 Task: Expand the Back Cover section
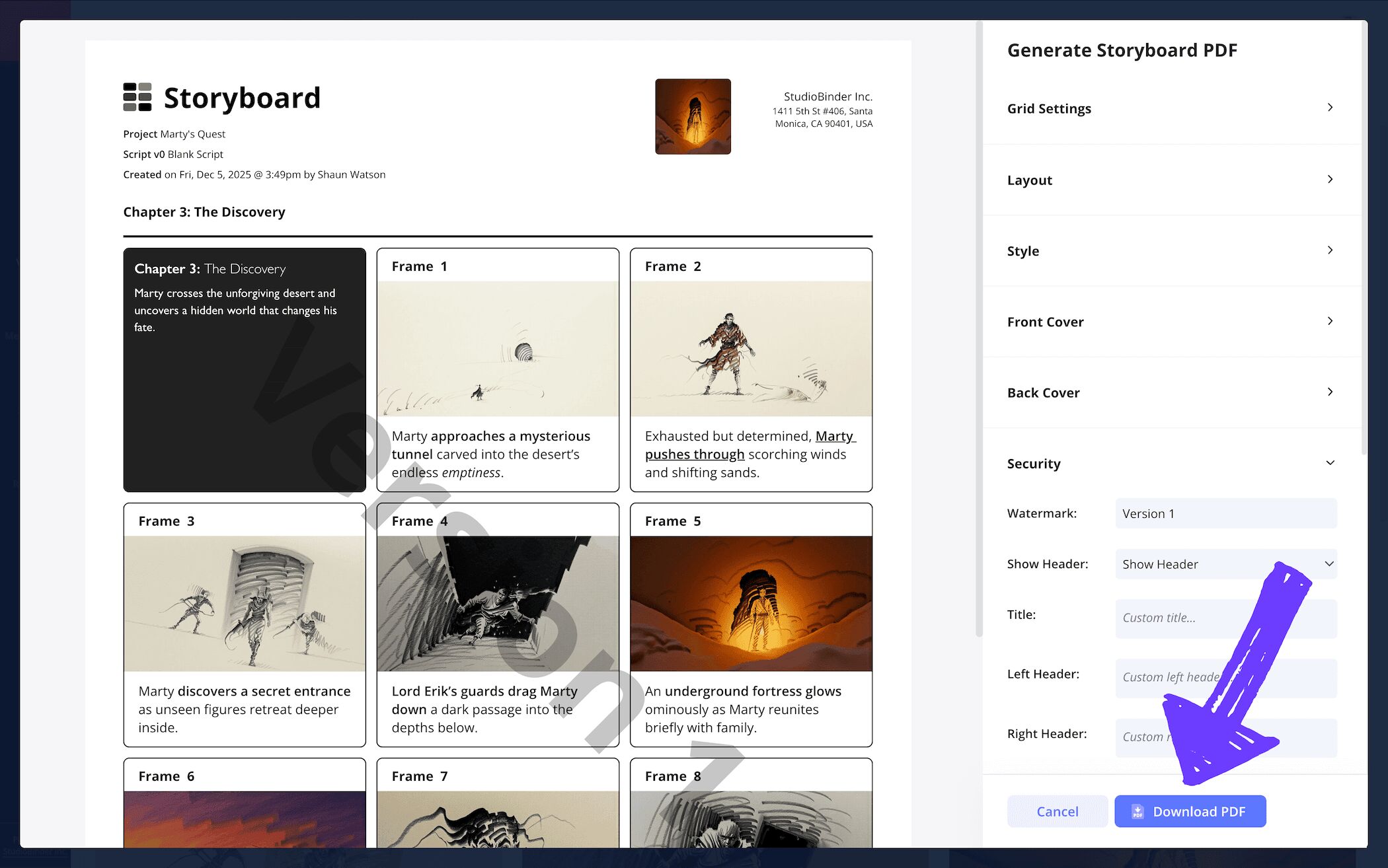click(x=1170, y=393)
